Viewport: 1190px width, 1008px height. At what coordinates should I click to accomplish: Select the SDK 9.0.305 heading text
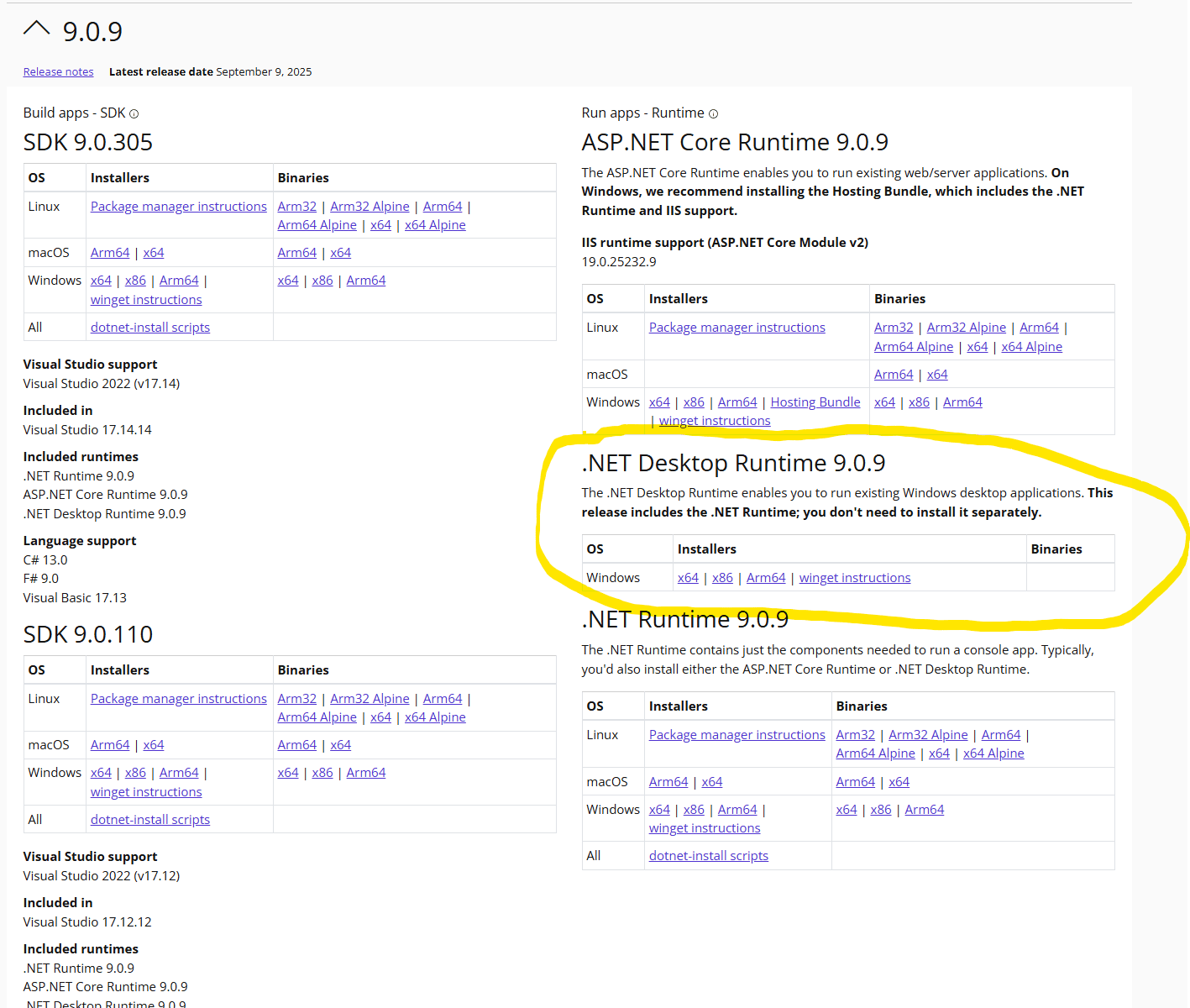[x=88, y=142]
